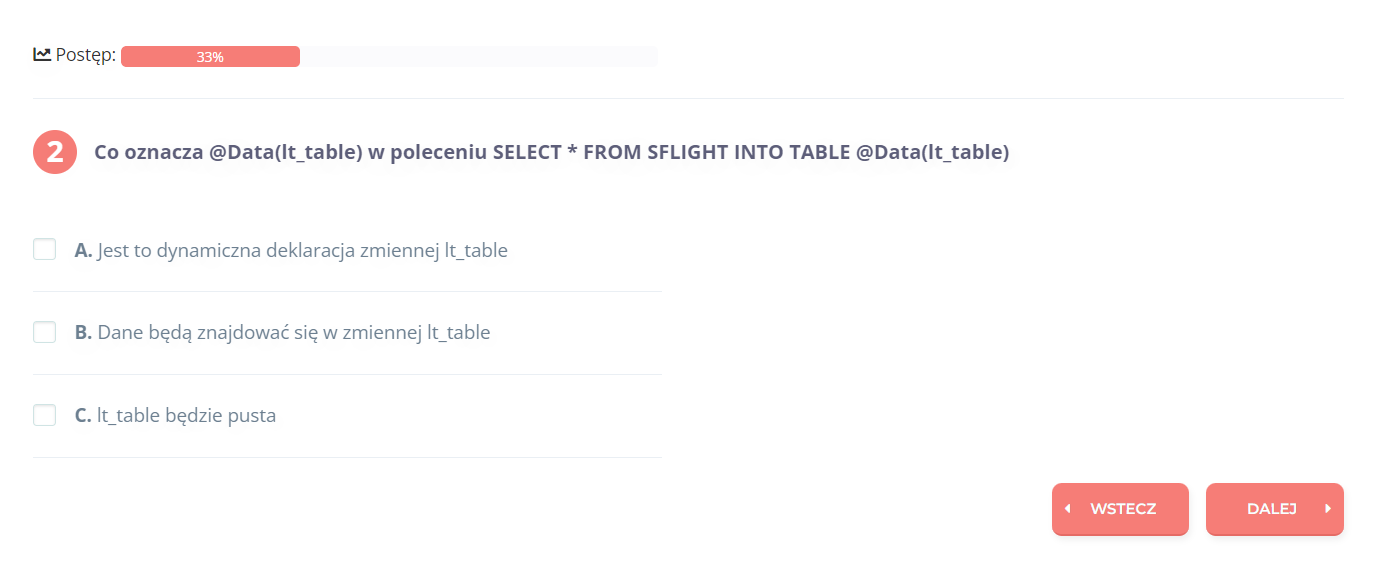The height and width of the screenshot is (579, 1383).
Task: Click the bold "B." option letter
Action: click(83, 332)
